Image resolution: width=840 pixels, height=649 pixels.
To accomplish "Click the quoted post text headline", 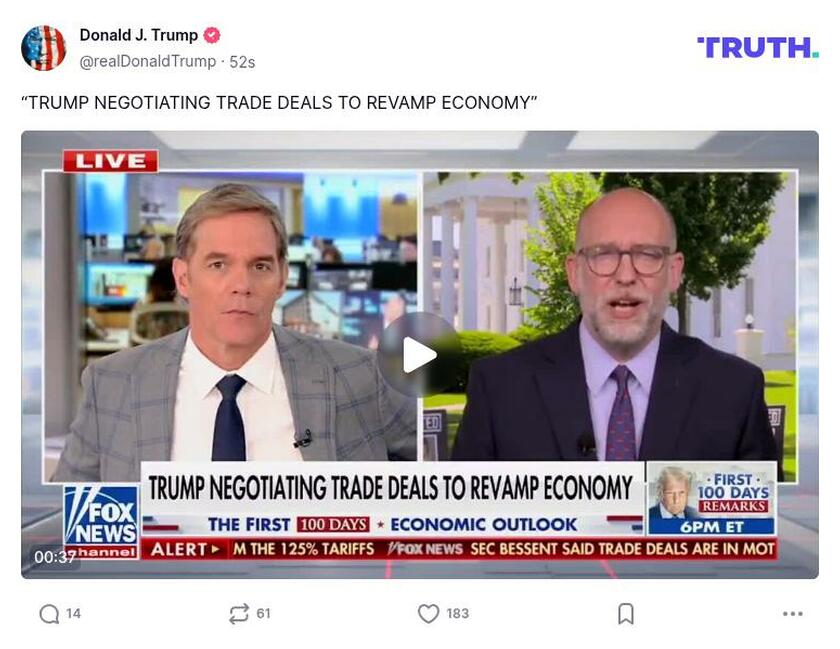I will pyautogui.click(x=279, y=102).
